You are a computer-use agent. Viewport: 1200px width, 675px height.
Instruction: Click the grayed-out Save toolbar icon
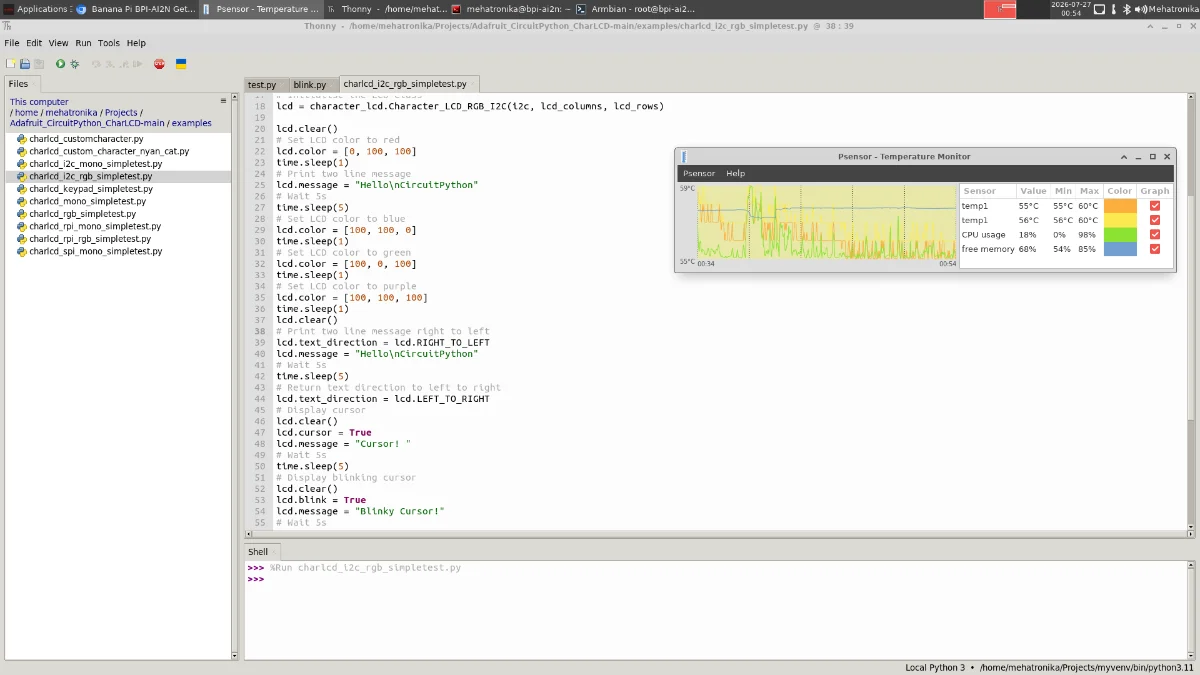click(x=39, y=64)
